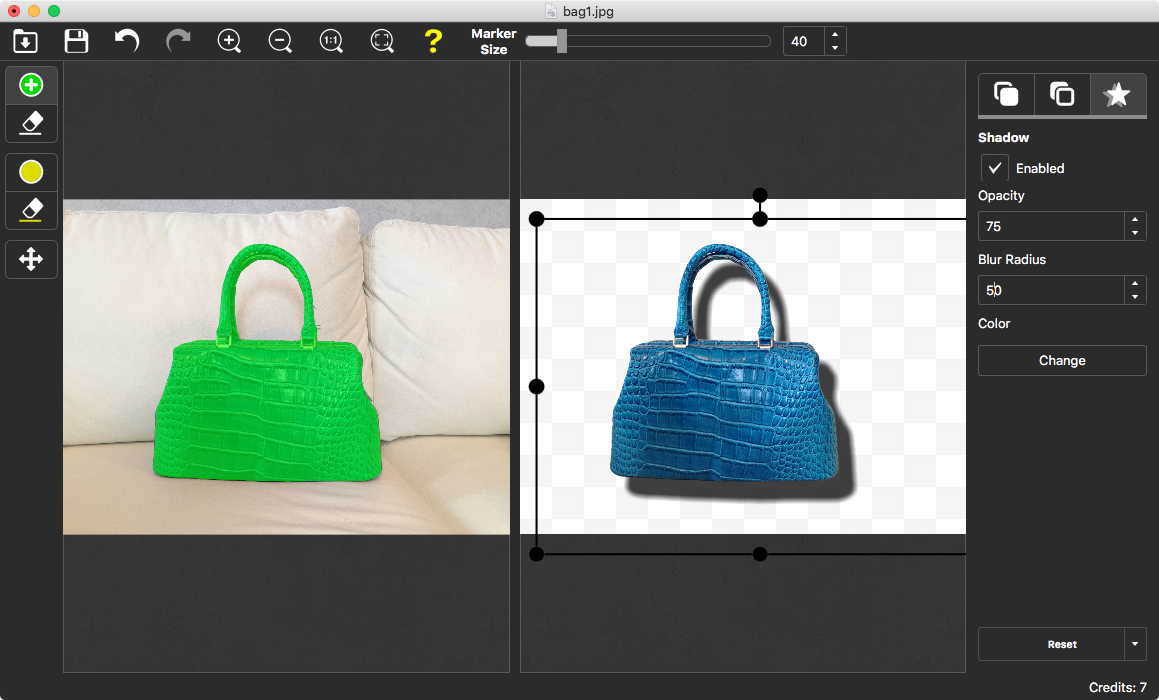Viewport: 1159px width, 700px height.
Task: Toggle the green marker eraser tool
Action: 31,123
